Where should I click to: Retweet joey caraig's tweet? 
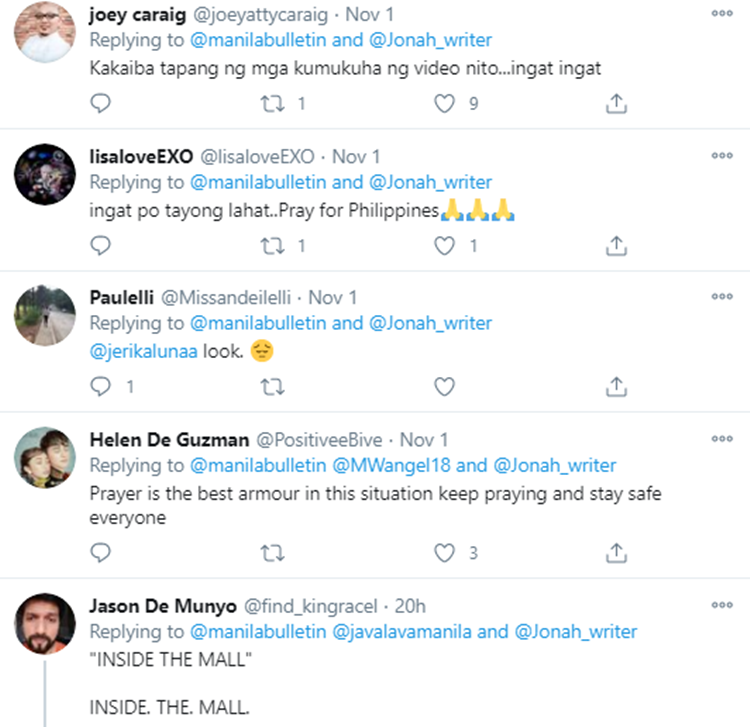tap(272, 103)
